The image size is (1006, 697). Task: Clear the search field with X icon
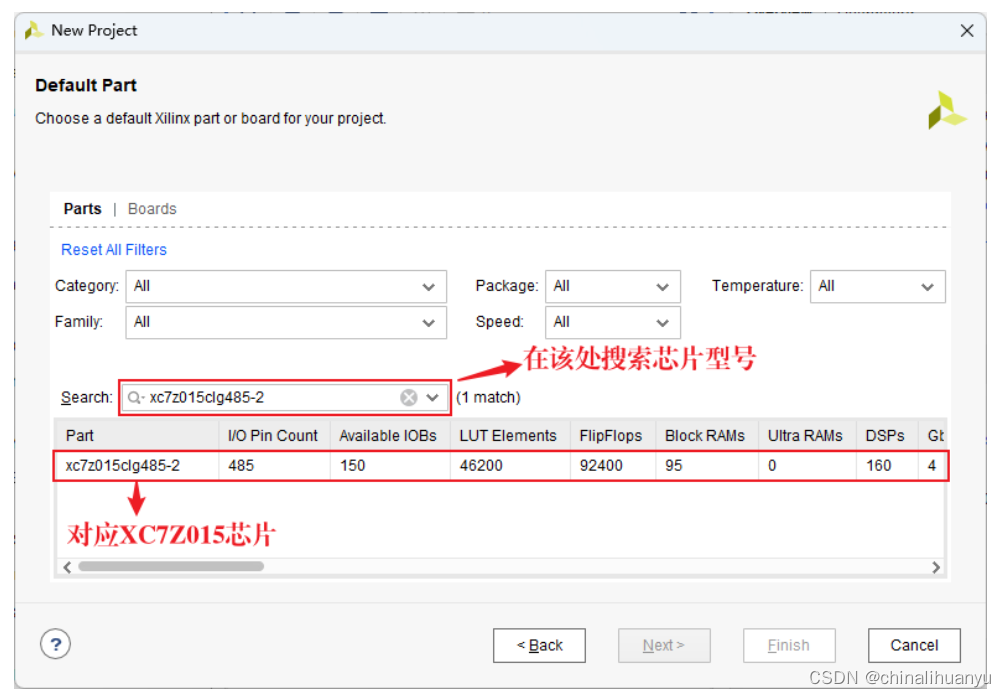pos(409,397)
